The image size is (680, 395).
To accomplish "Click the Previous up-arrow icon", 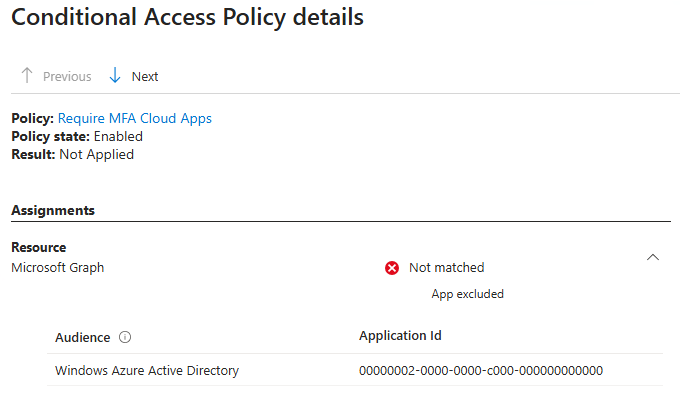I will pos(27,75).
